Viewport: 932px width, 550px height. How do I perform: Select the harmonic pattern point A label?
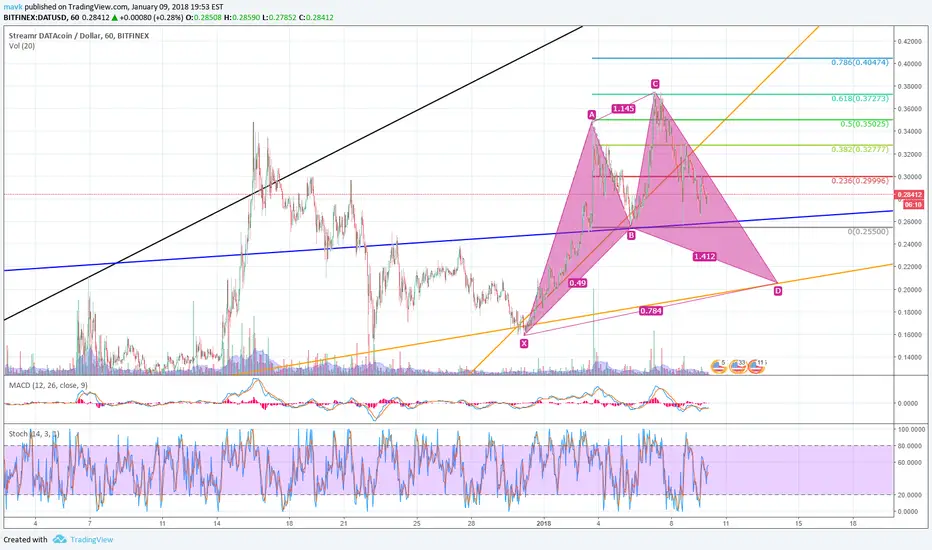tap(591, 115)
